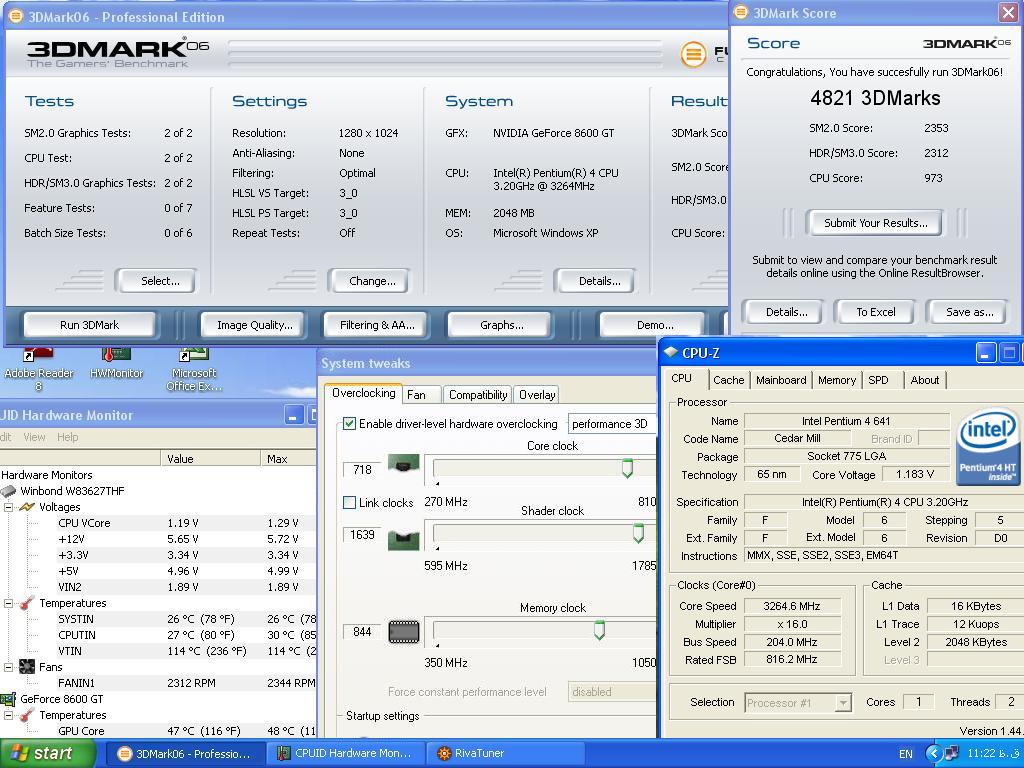Open the Compatibility tab

tap(478, 394)
